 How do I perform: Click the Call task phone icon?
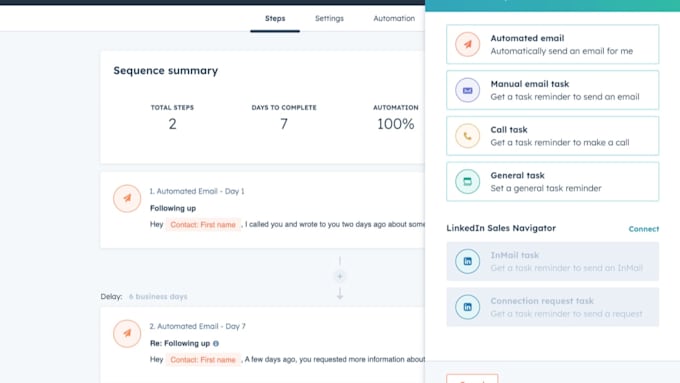coord(468,136)
